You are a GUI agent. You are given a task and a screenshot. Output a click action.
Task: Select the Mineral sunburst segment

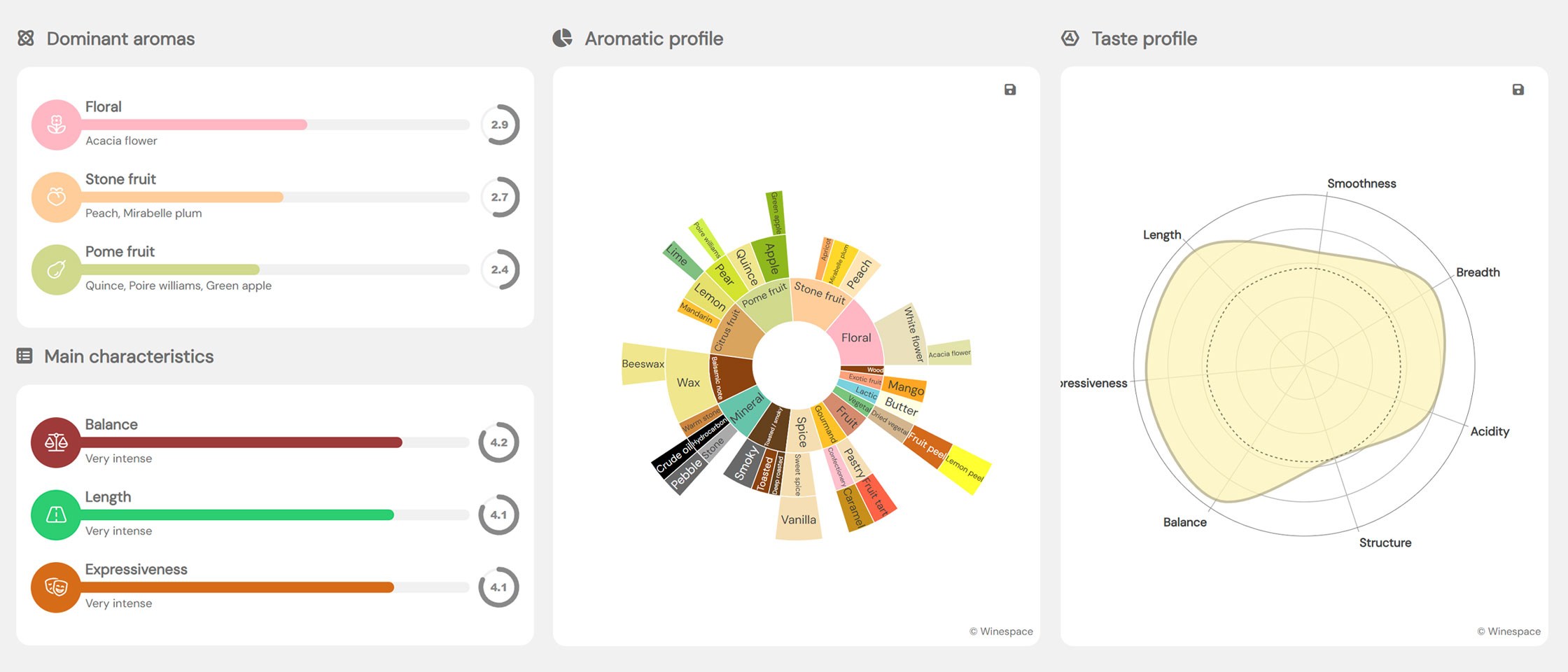[745, 409]
